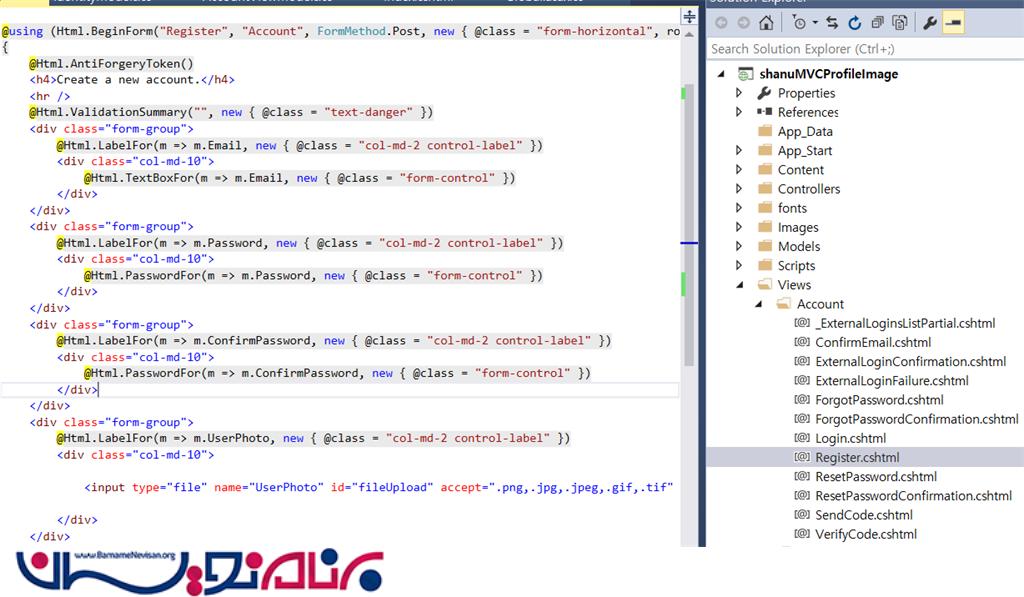Select the App_Data folder icon
This screenshot has height=597, width=1024.
765,131
